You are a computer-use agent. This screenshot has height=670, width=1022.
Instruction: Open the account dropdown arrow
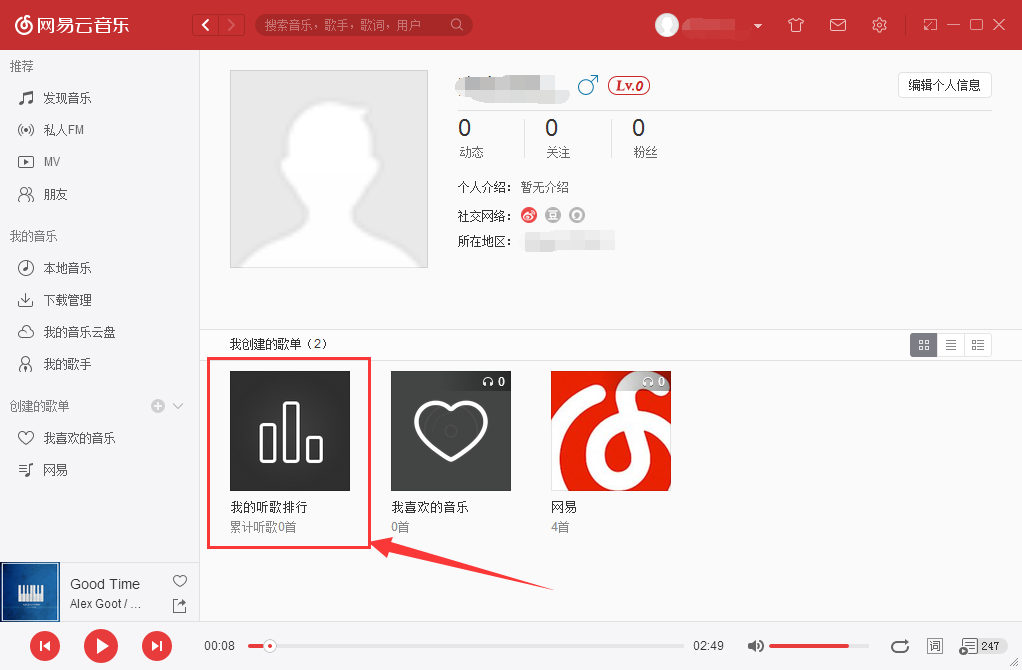point(757,25)
